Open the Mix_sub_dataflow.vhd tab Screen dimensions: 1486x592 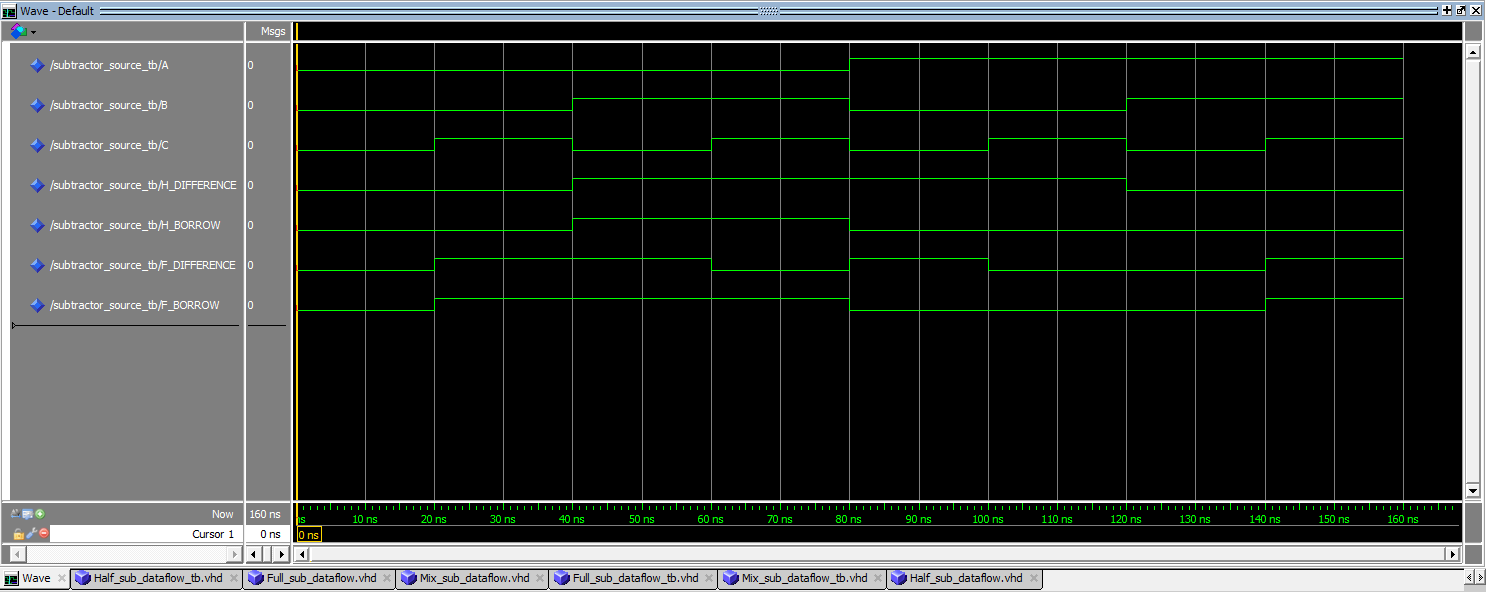(x=474, y=578)
